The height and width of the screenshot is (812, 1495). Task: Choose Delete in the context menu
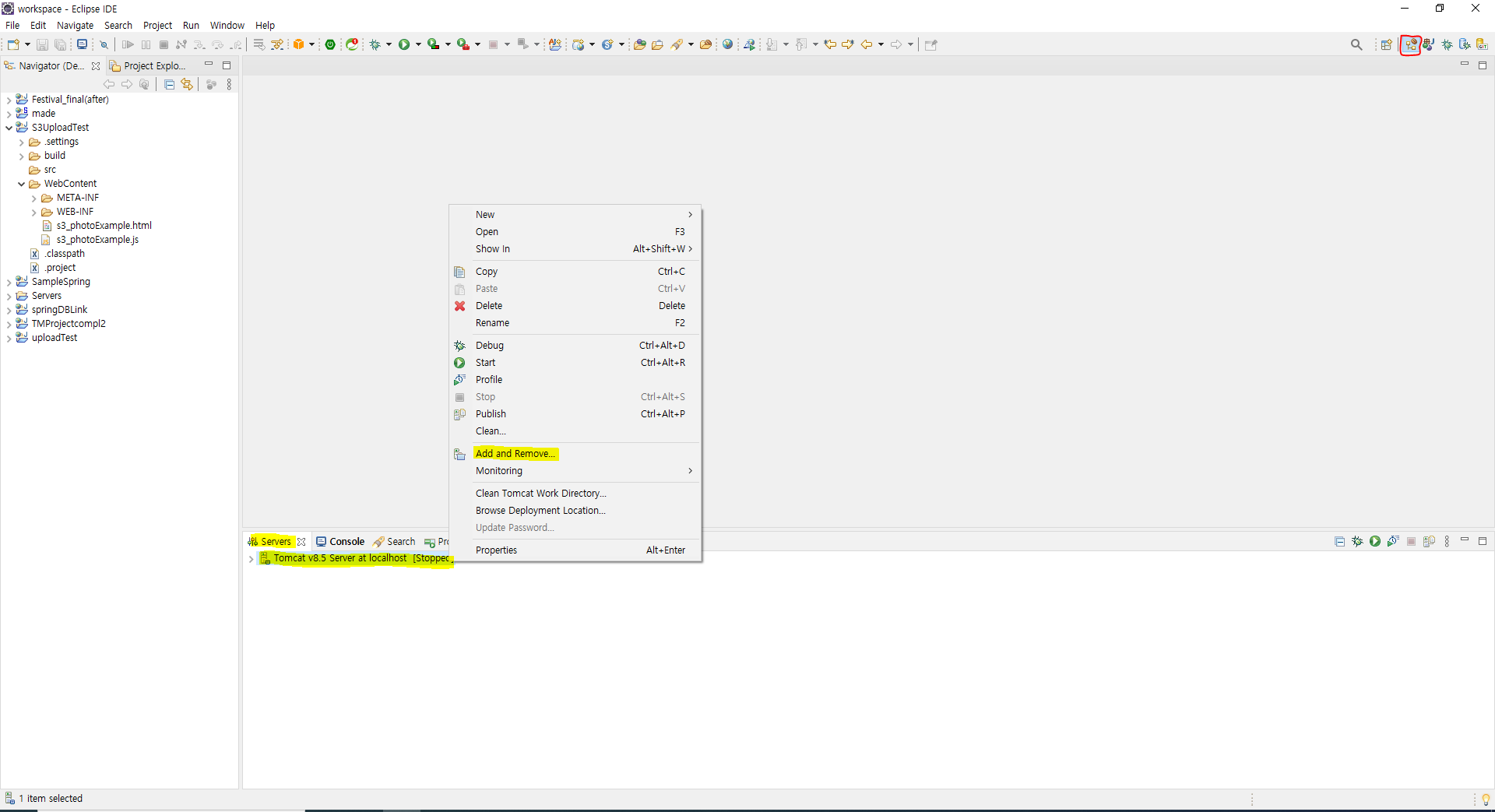click(575, 306)
